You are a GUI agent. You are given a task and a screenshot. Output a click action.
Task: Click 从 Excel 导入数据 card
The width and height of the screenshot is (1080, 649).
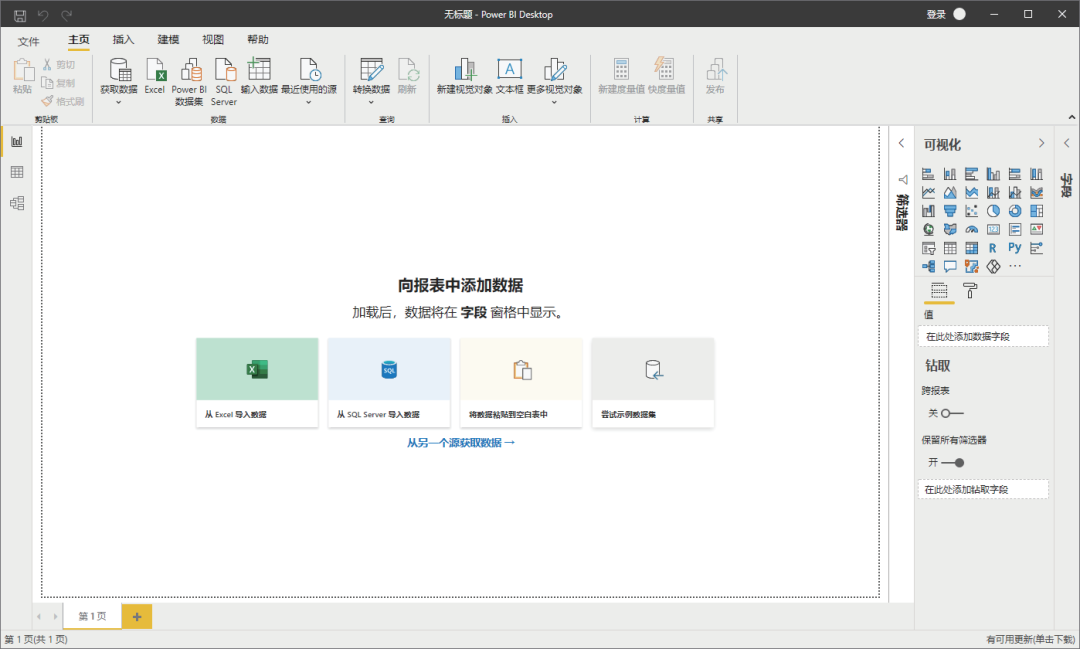(257, 382)
